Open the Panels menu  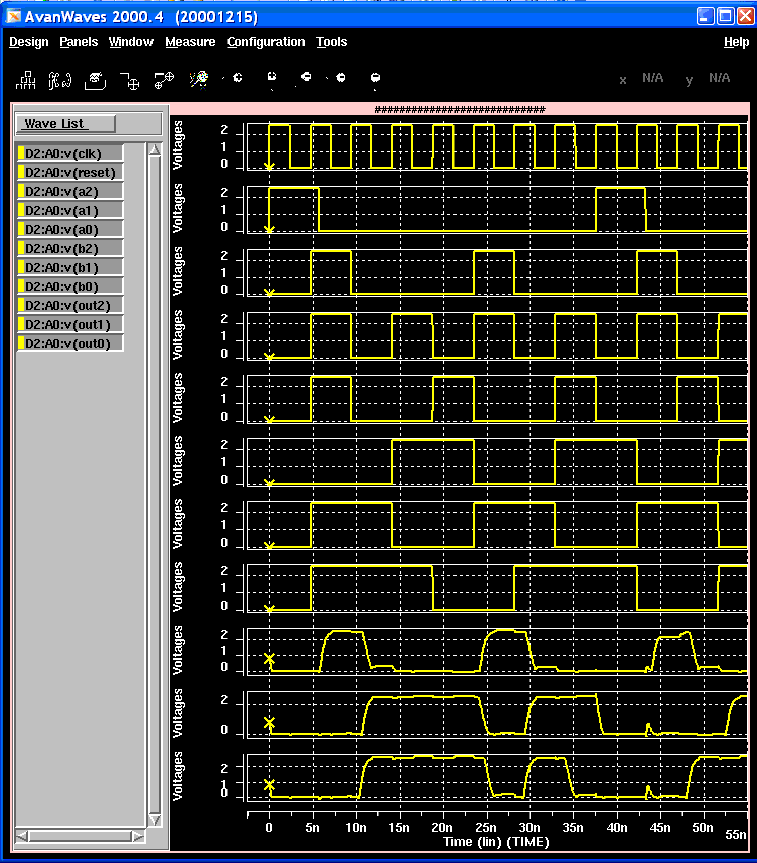(79, 42)
